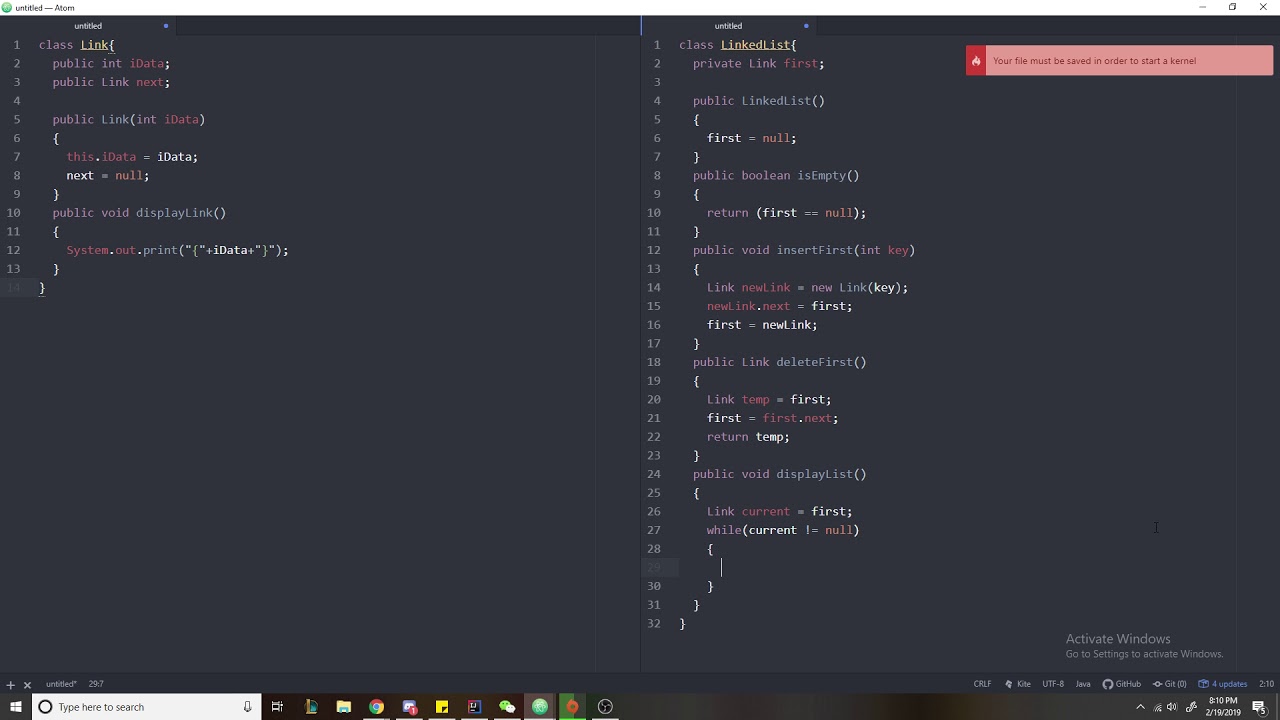
Task: Click the line 'class Link{' in the left editor
Action: pos(77,45)
